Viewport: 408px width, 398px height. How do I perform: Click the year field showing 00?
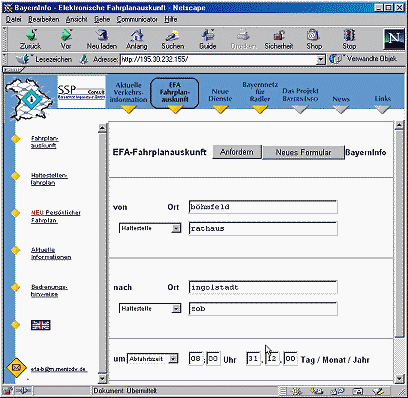(290, 359)
